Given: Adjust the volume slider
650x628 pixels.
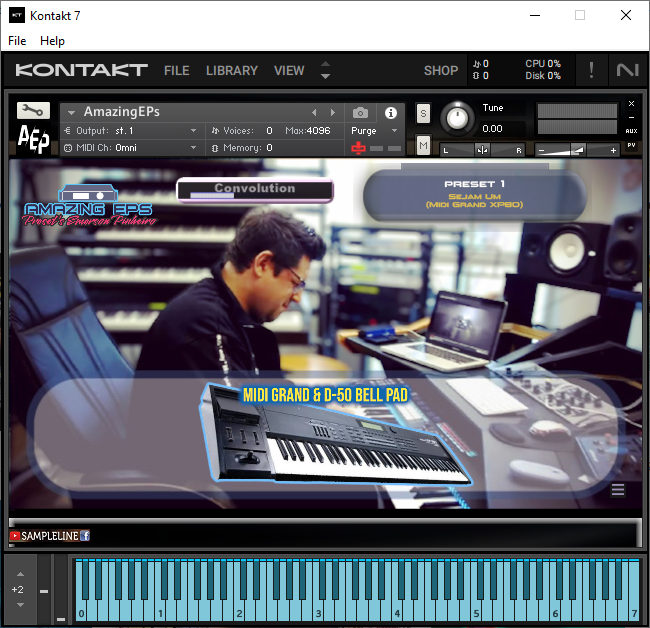Looking at the screenshot, I should point(577,150).
